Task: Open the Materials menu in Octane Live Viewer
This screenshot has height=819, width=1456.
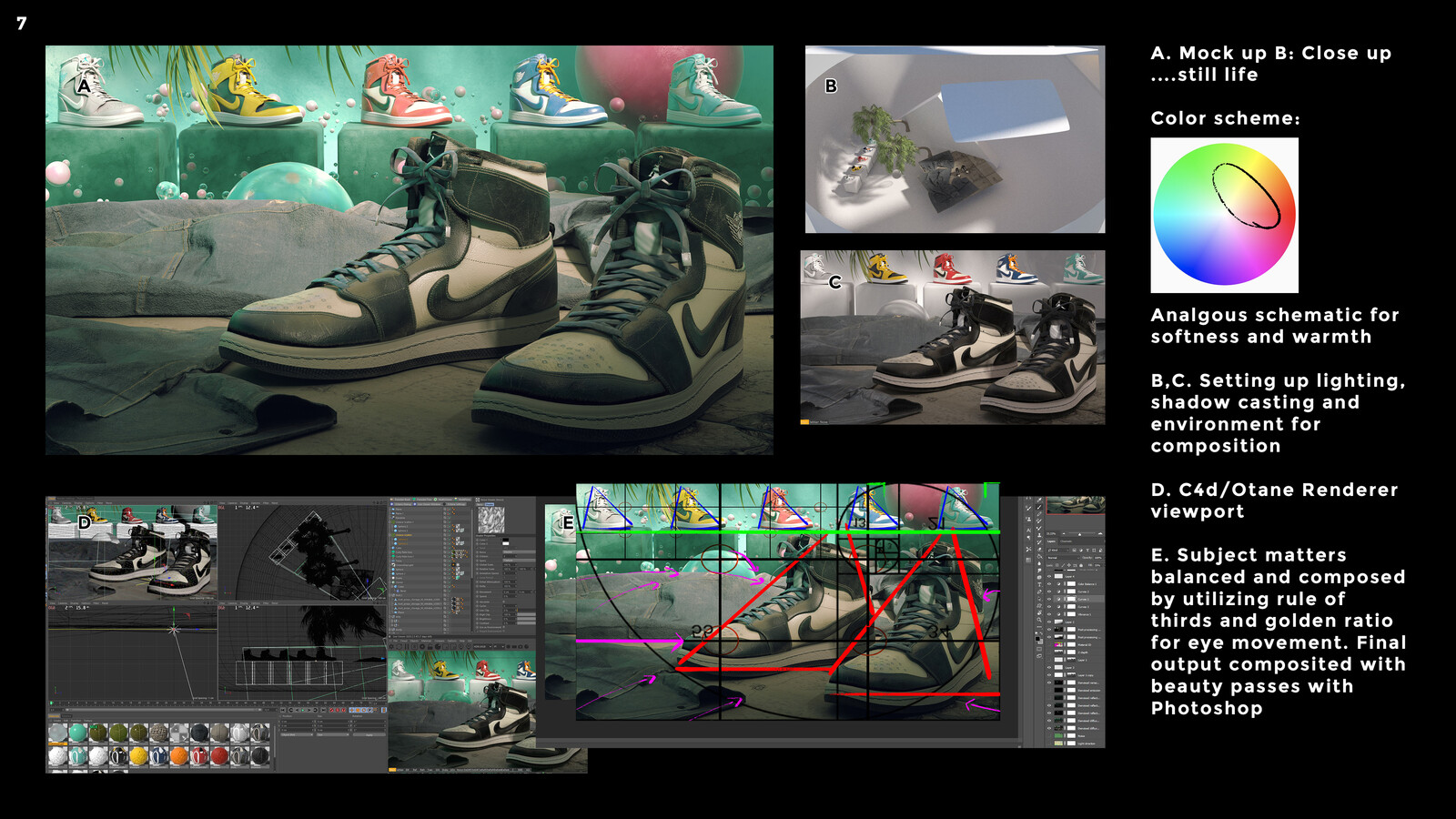Action: tap(426, 641)
